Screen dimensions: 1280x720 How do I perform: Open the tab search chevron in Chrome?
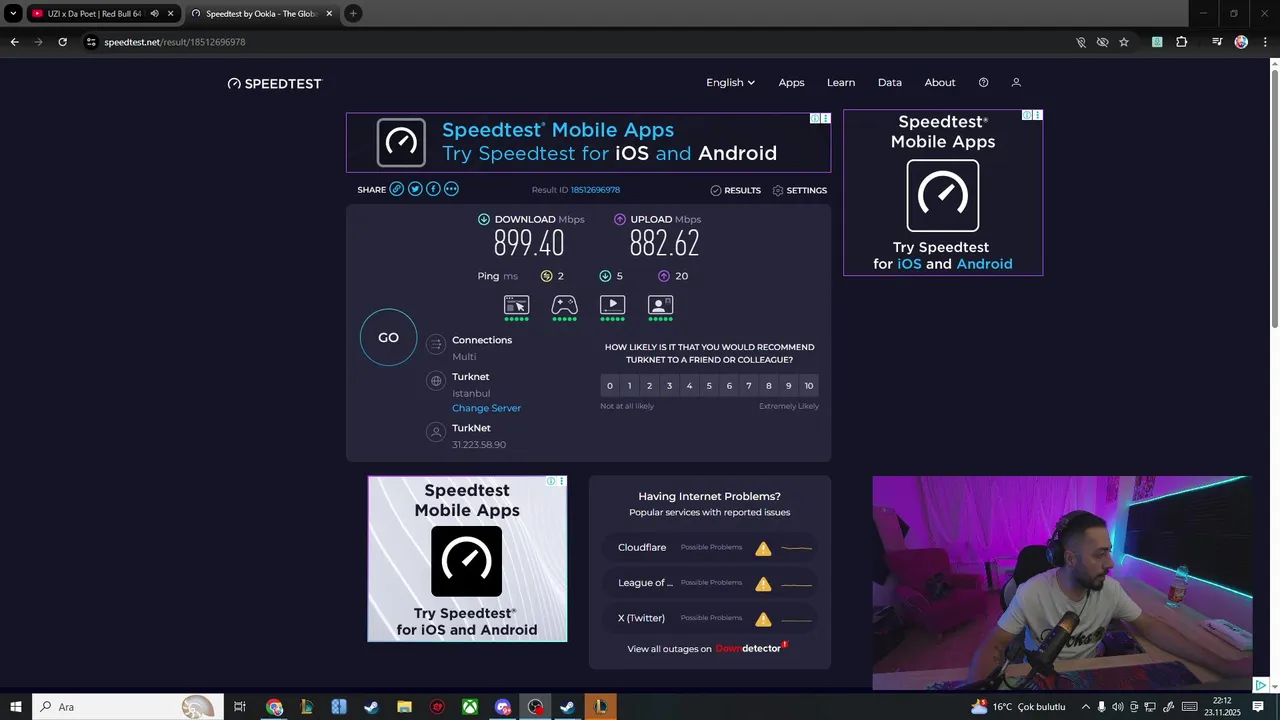coord(13,14)
